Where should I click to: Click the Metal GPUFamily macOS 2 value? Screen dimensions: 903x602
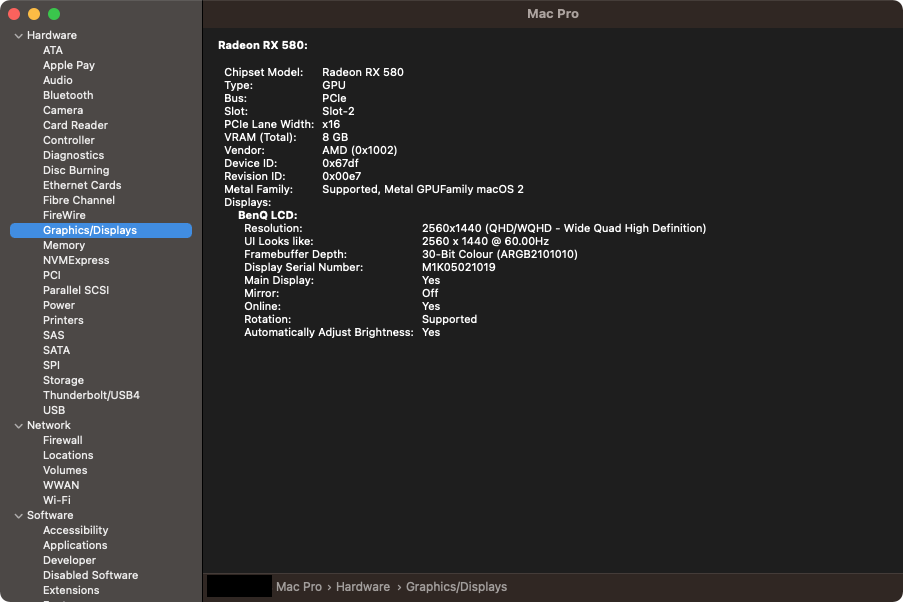click(x=423, y=189)
